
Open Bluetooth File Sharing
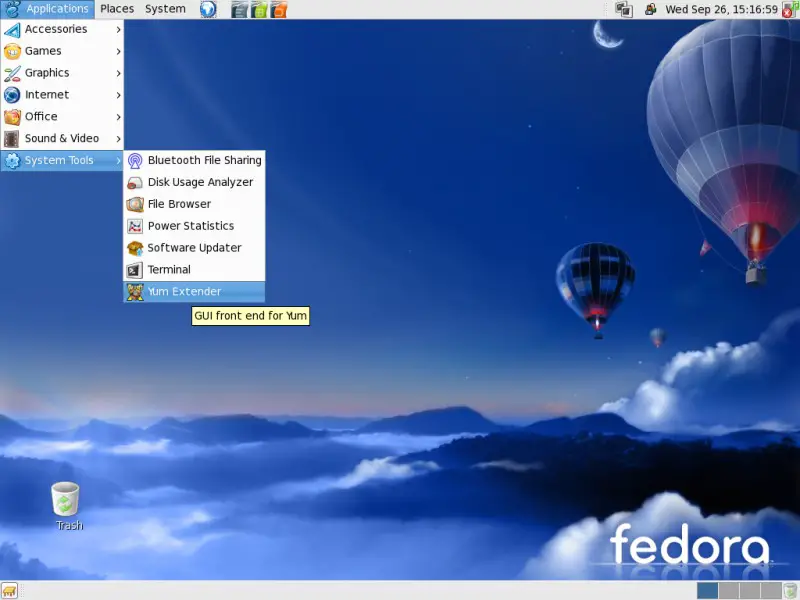click(x=194, y=161)
